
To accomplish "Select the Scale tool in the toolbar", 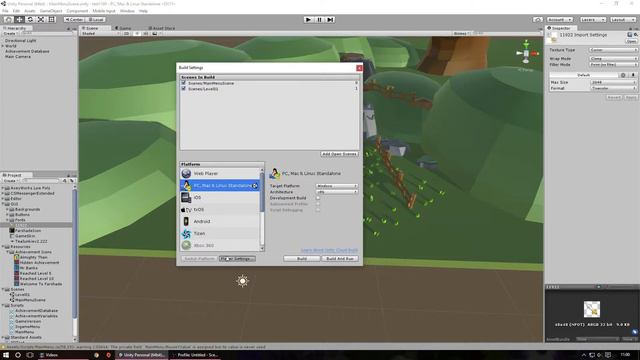I will pyautogui.click(x=41, y=19).
